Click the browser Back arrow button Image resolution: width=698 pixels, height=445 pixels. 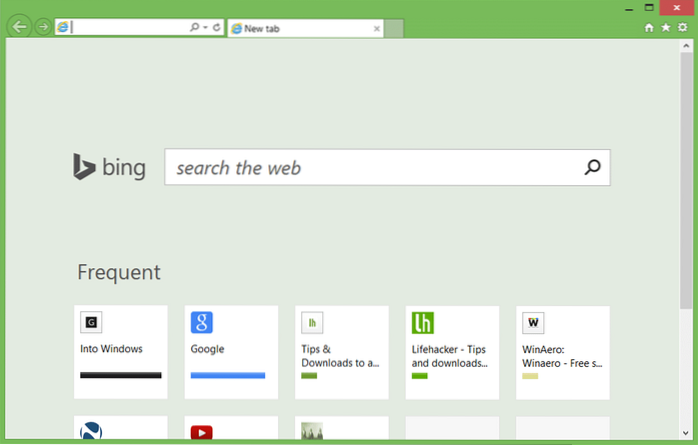coord(18,27)
